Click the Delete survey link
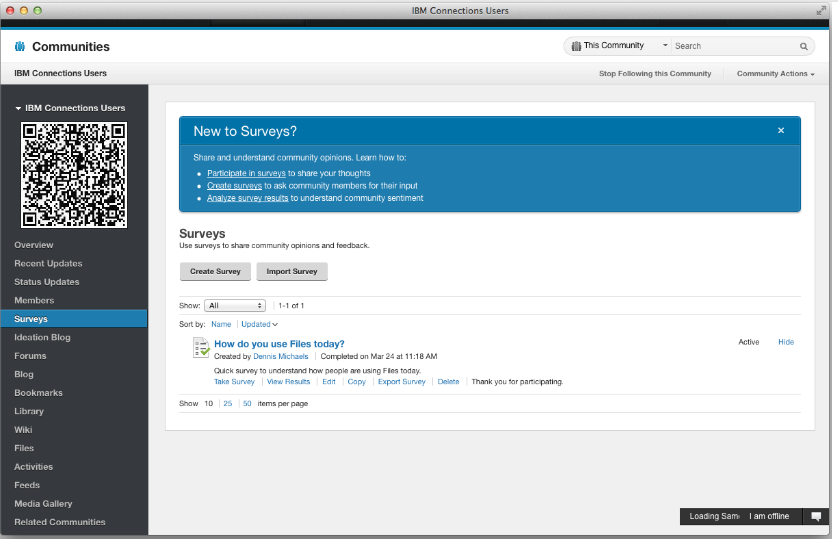 tap(448, 382)
